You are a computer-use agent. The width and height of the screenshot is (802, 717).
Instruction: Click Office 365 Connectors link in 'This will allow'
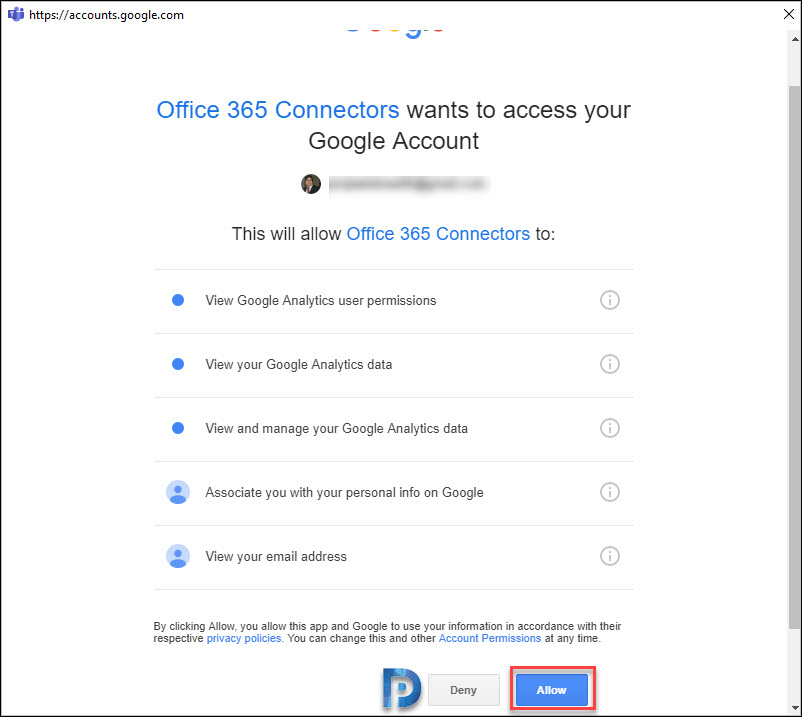point(438,234)
